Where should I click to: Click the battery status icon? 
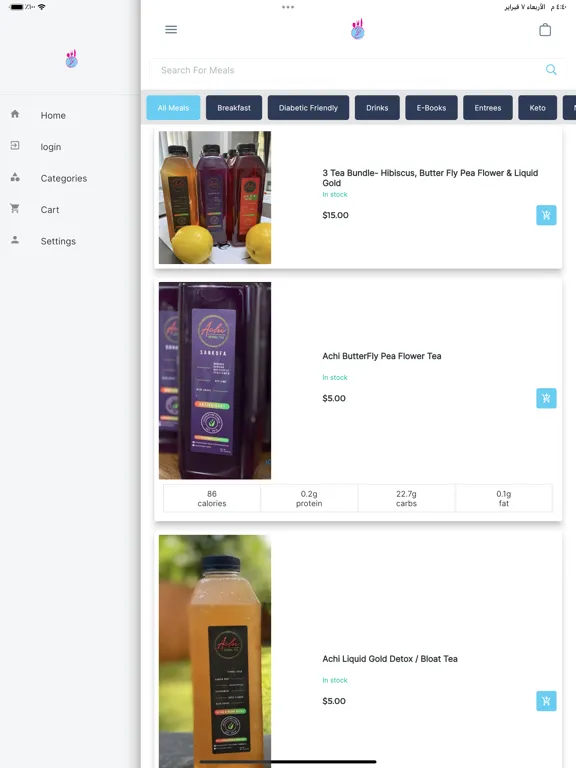pyautogui.click(x=17, y=7)
